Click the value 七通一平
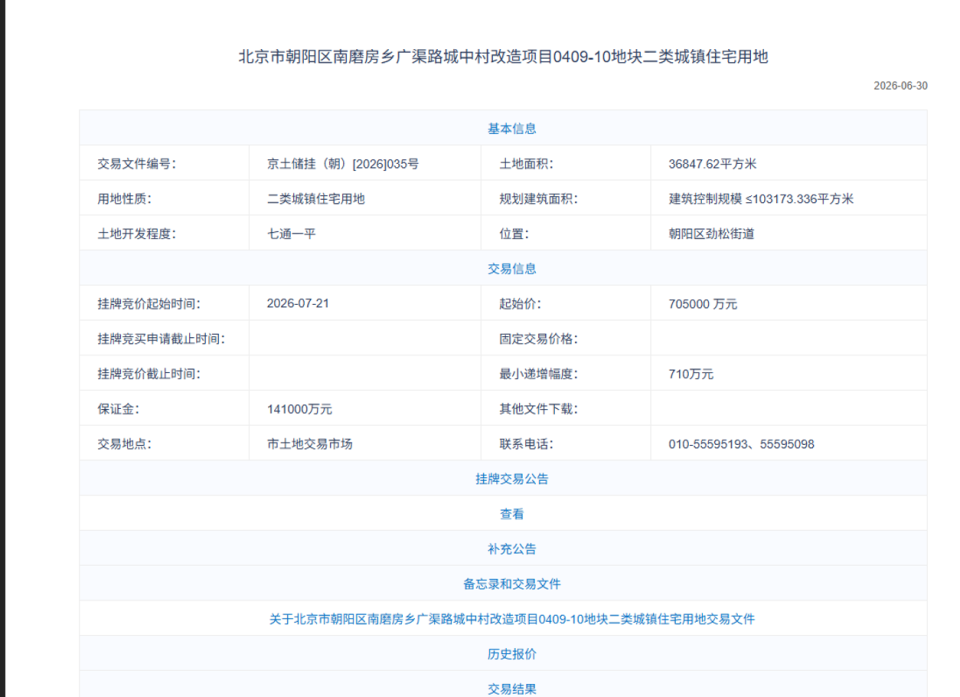 pyautogui.click(x=291, y=234)
